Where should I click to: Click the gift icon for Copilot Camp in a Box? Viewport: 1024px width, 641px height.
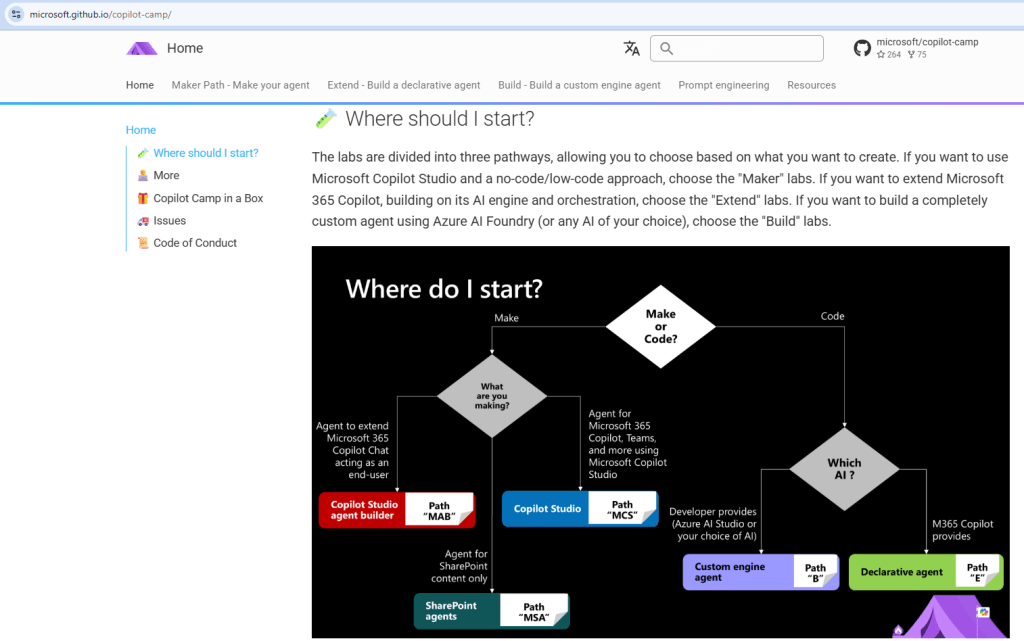(143, 198)
